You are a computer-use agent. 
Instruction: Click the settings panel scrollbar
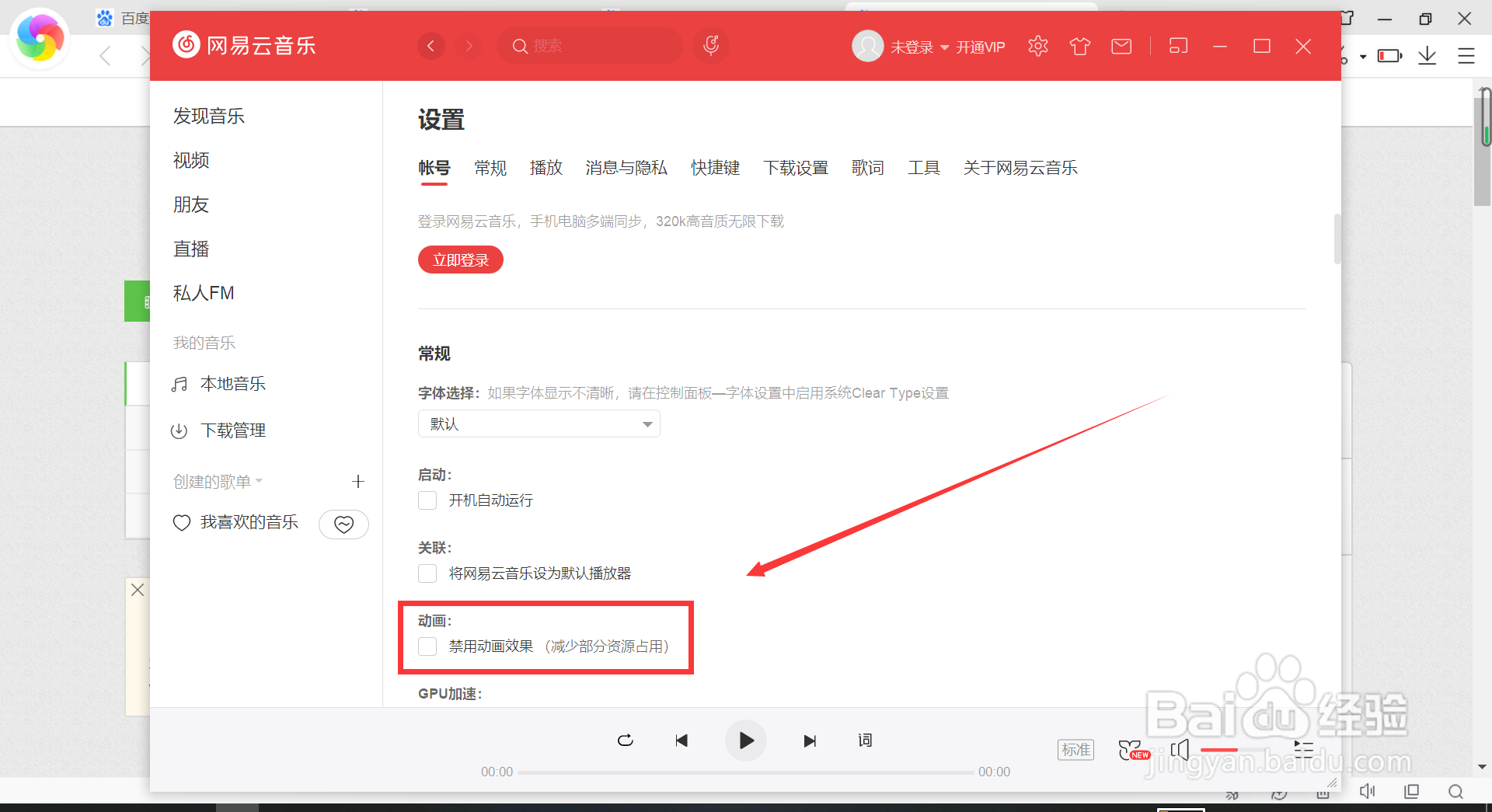click(1337, 239)
